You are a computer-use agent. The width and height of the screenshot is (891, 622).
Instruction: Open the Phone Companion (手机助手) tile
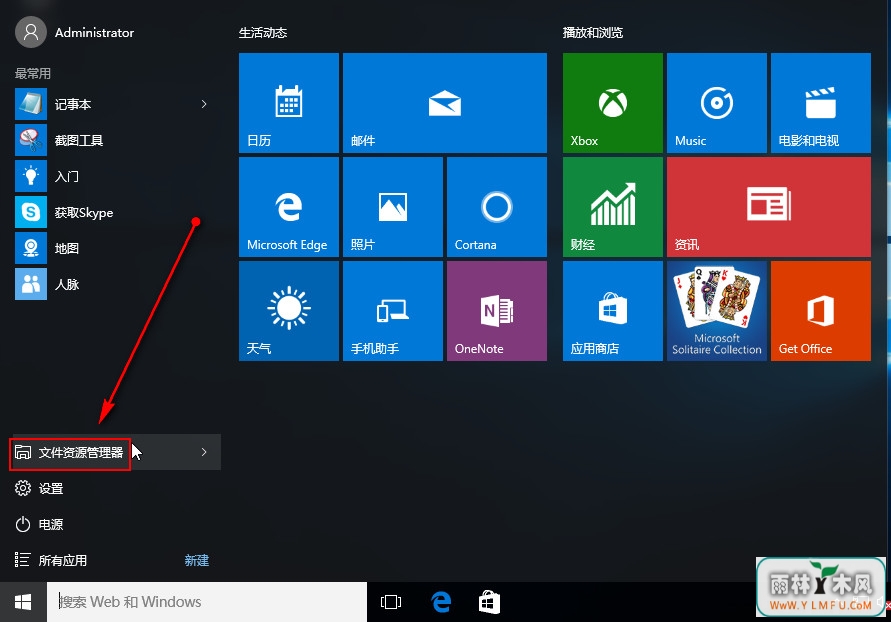tap(393, 311)
